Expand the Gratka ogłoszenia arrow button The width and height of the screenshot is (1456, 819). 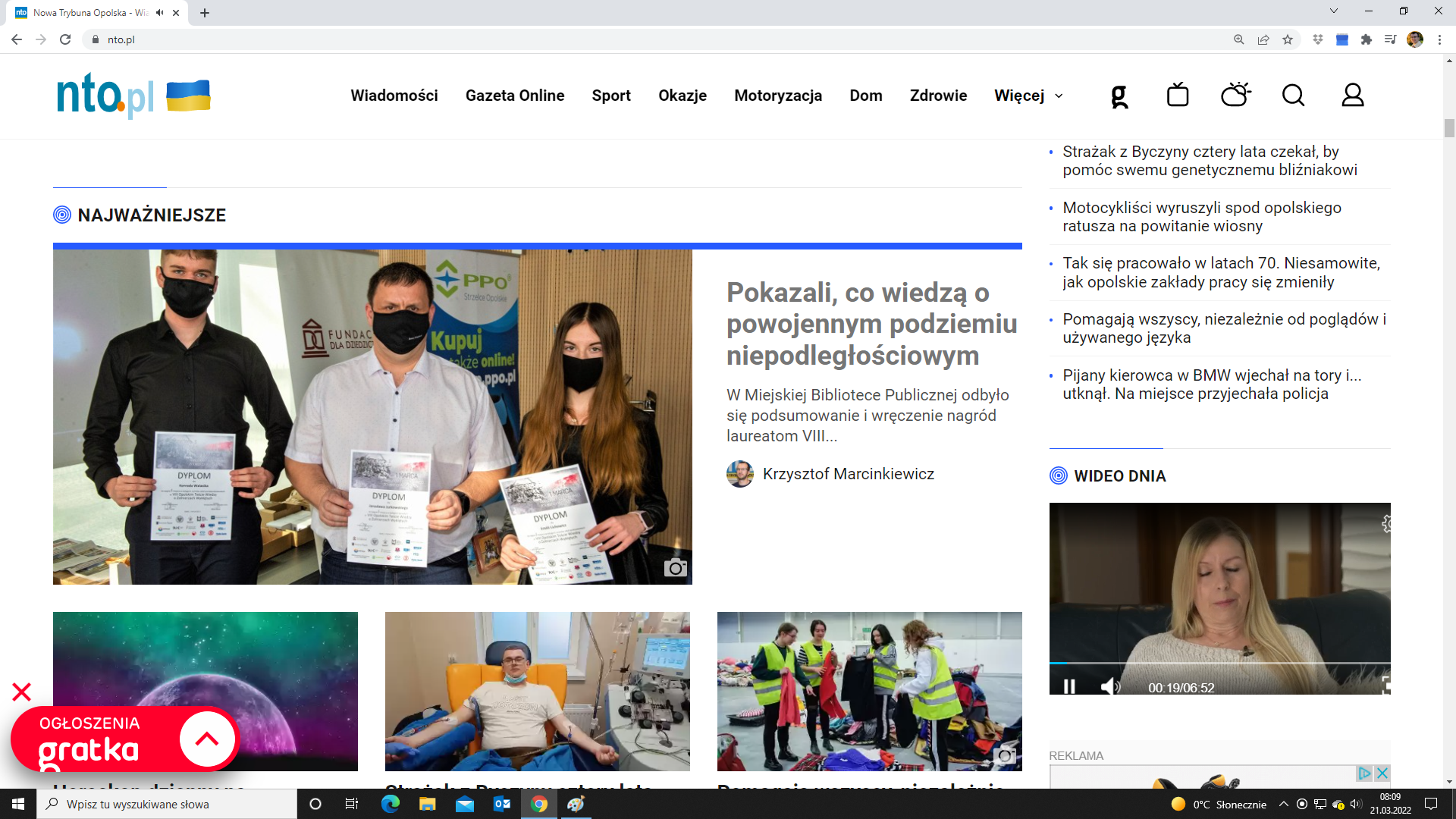click(207, 739)
